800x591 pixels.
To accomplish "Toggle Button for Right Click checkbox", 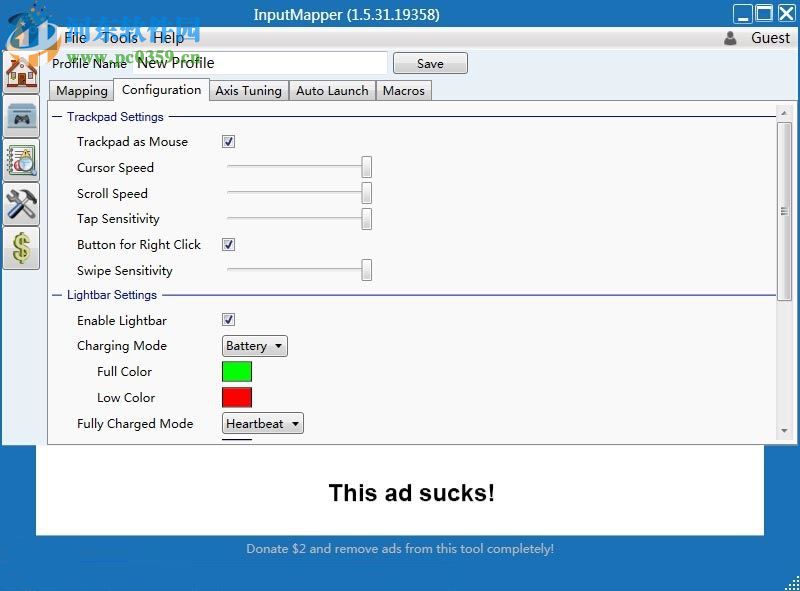I will coord(228,244).
